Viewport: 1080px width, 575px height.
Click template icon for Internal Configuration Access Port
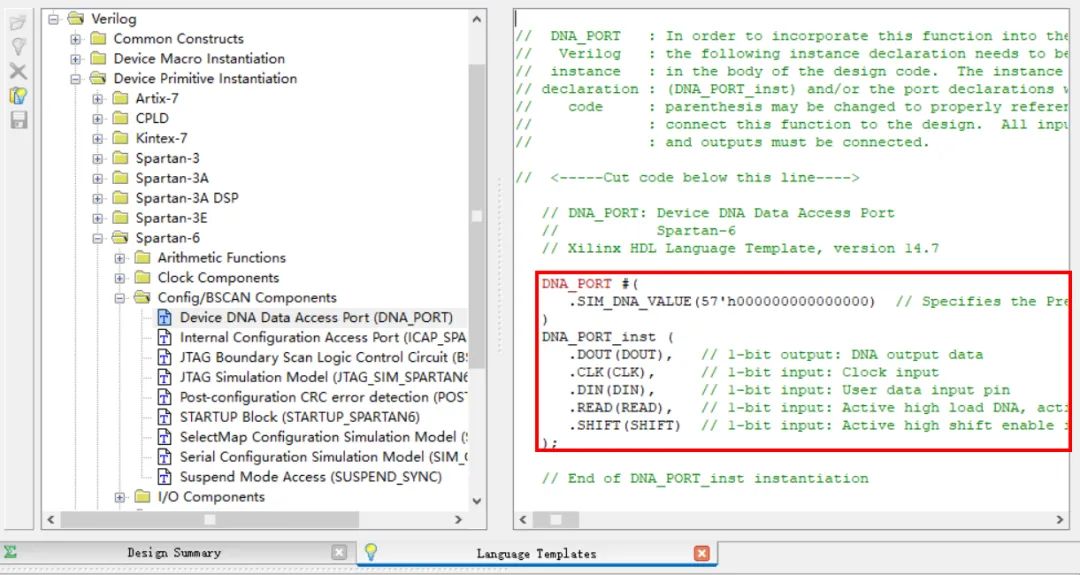click(164, 337)
